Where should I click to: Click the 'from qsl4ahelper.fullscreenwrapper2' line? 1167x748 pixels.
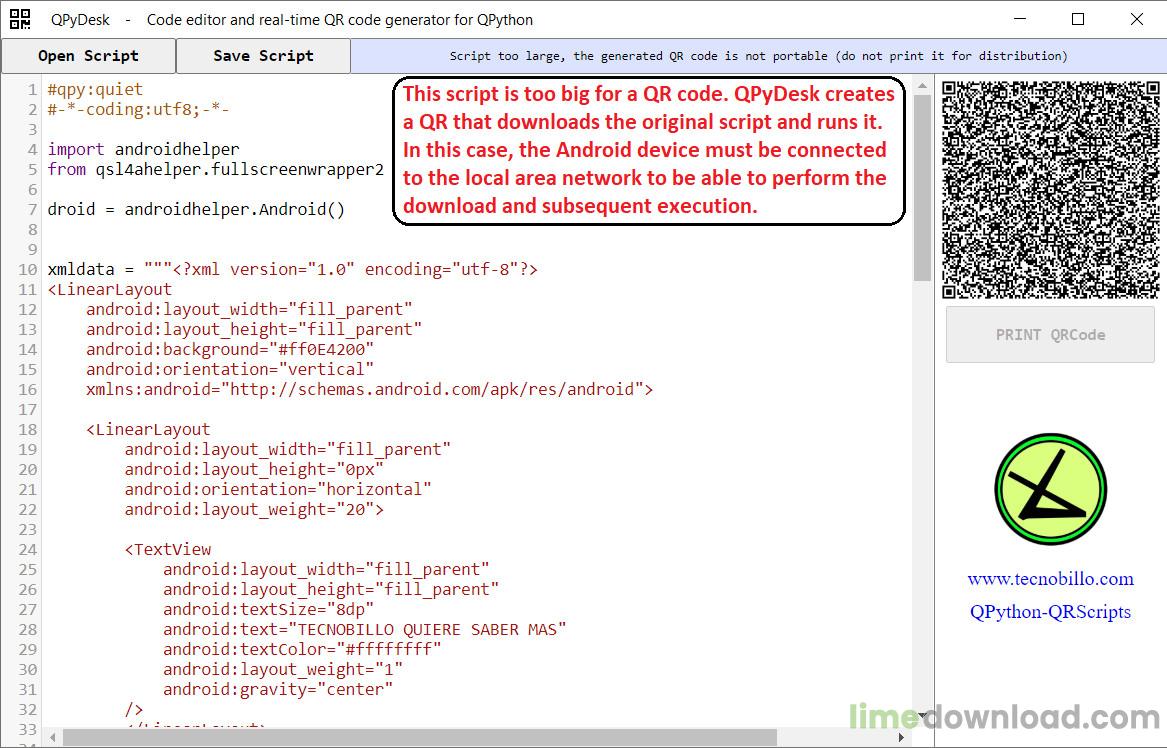coord(216,170)
